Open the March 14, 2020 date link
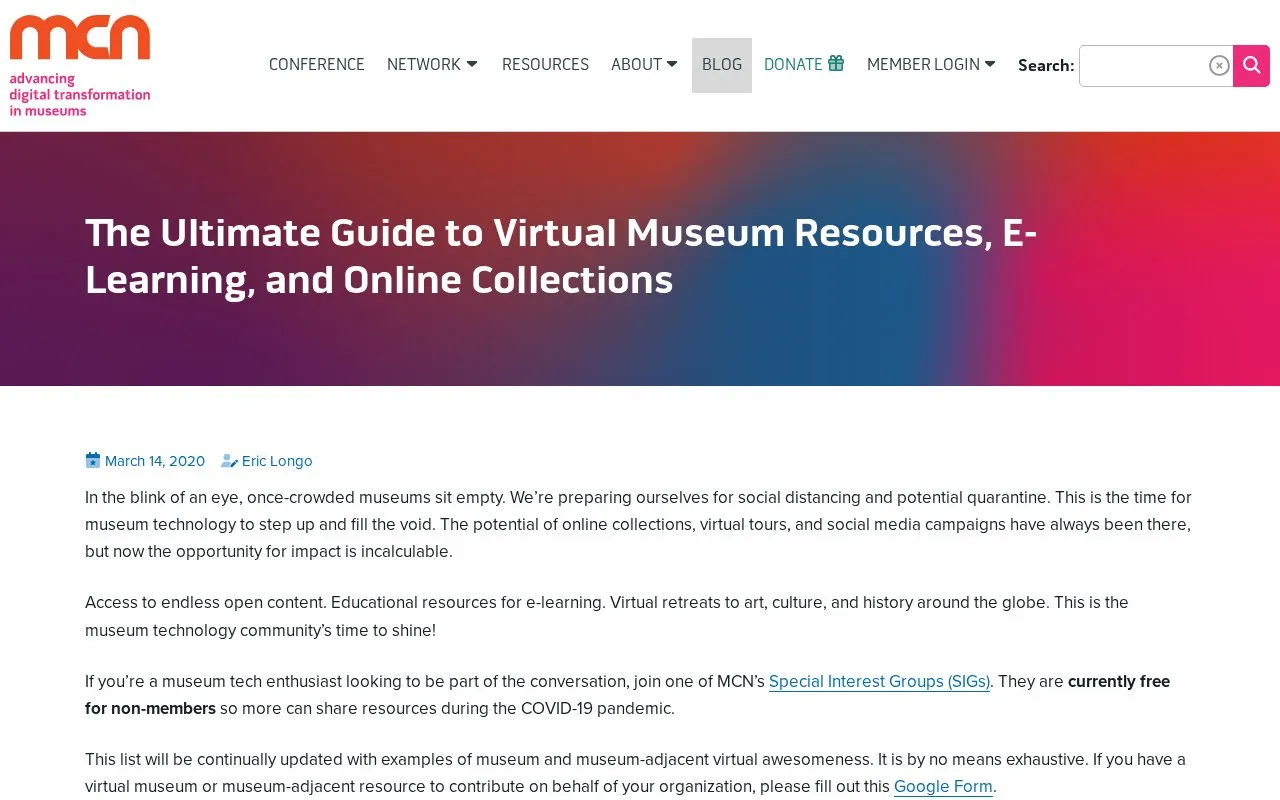Image resolution: width=1280 pixels, height=800 pixels. pos(155,461)
